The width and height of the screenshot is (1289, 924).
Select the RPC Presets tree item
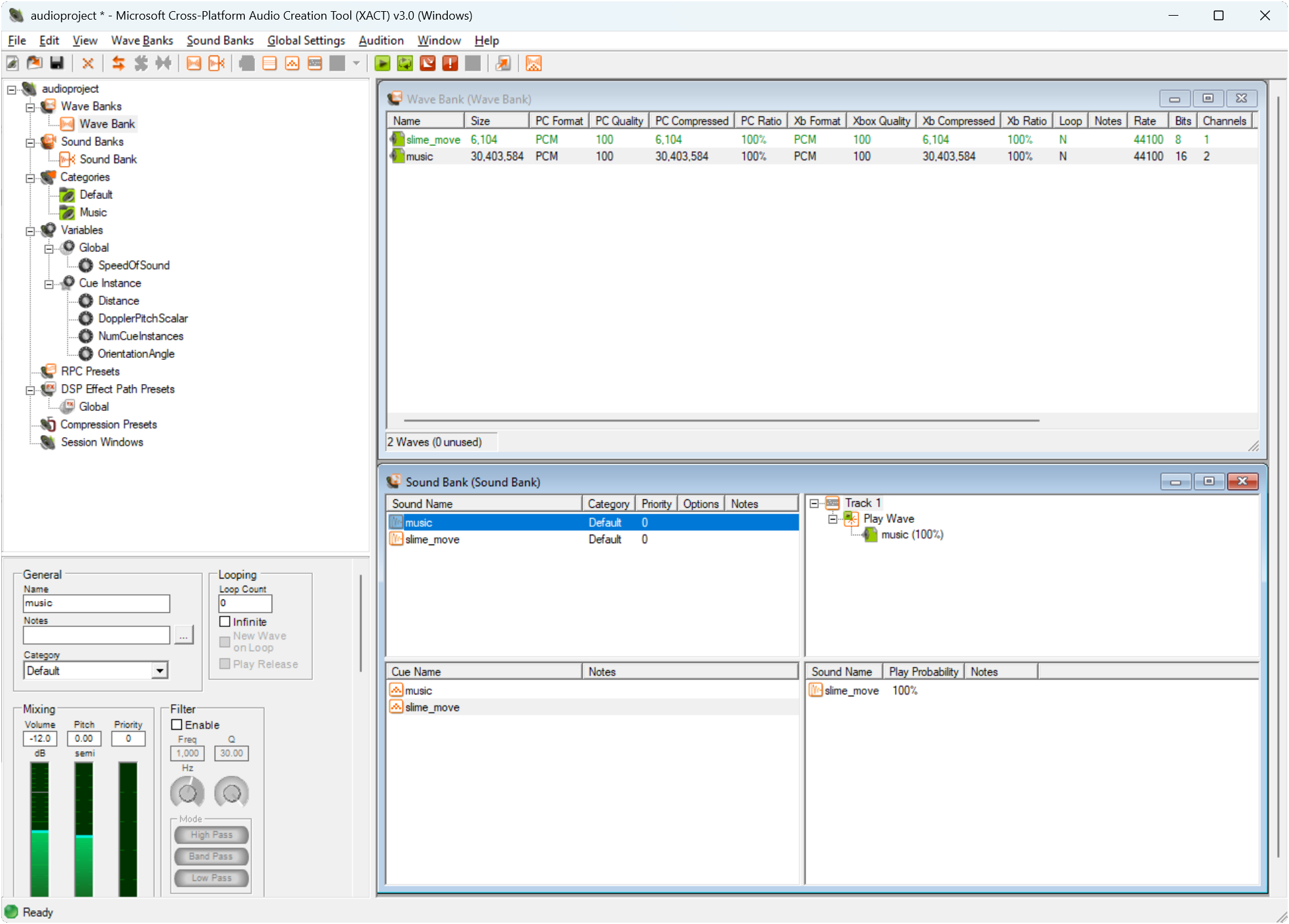coord(90,371)
